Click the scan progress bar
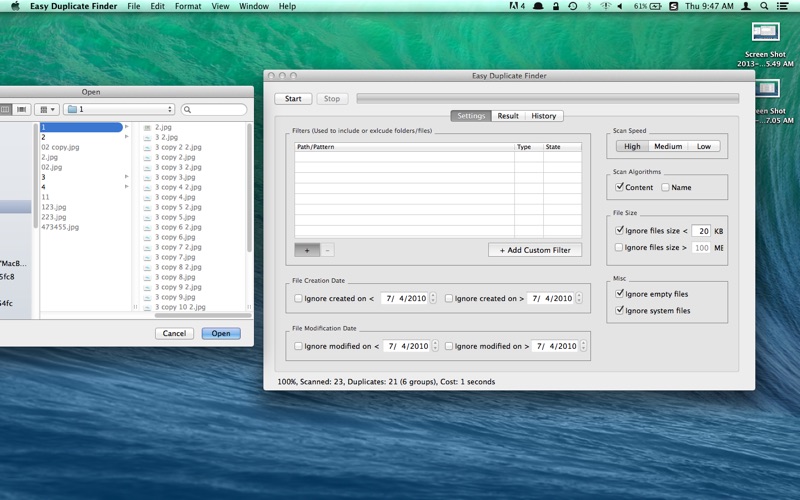The image size is (800, 500). [547, 98]
